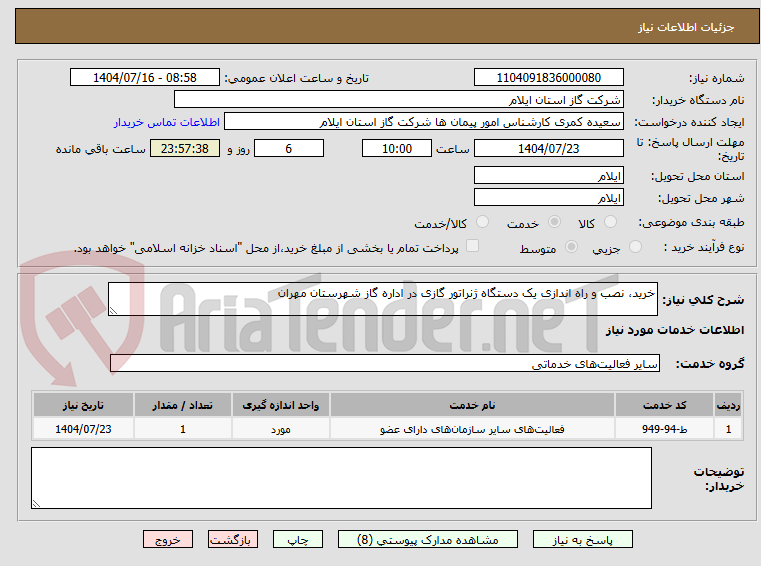Screen dimensions: 761x566
Task: Click the اطلاعات خدمات مورد نیاز heading
Action: [x=675, y=330]
